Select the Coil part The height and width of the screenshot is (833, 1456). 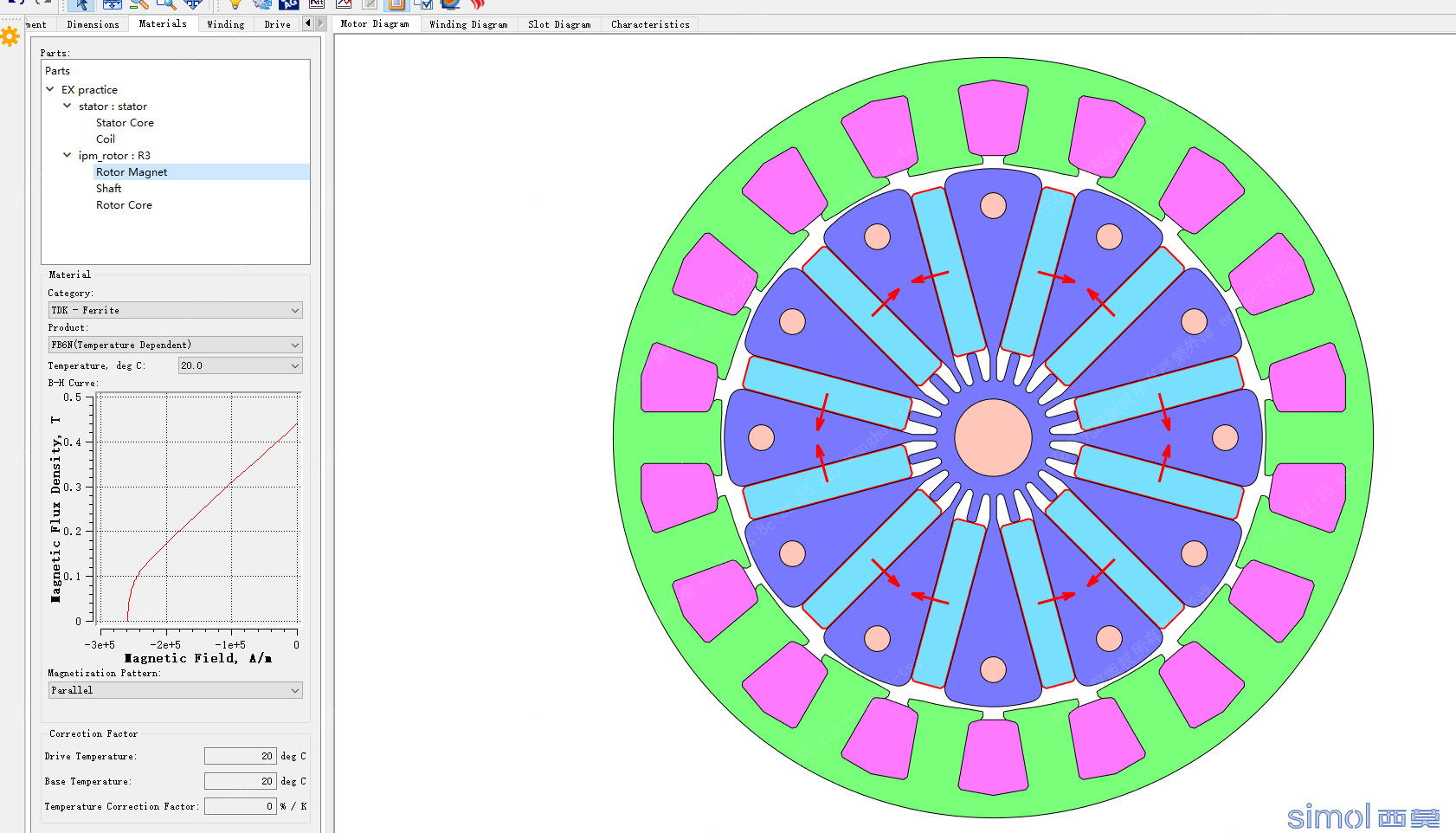(x=106, y=139)
